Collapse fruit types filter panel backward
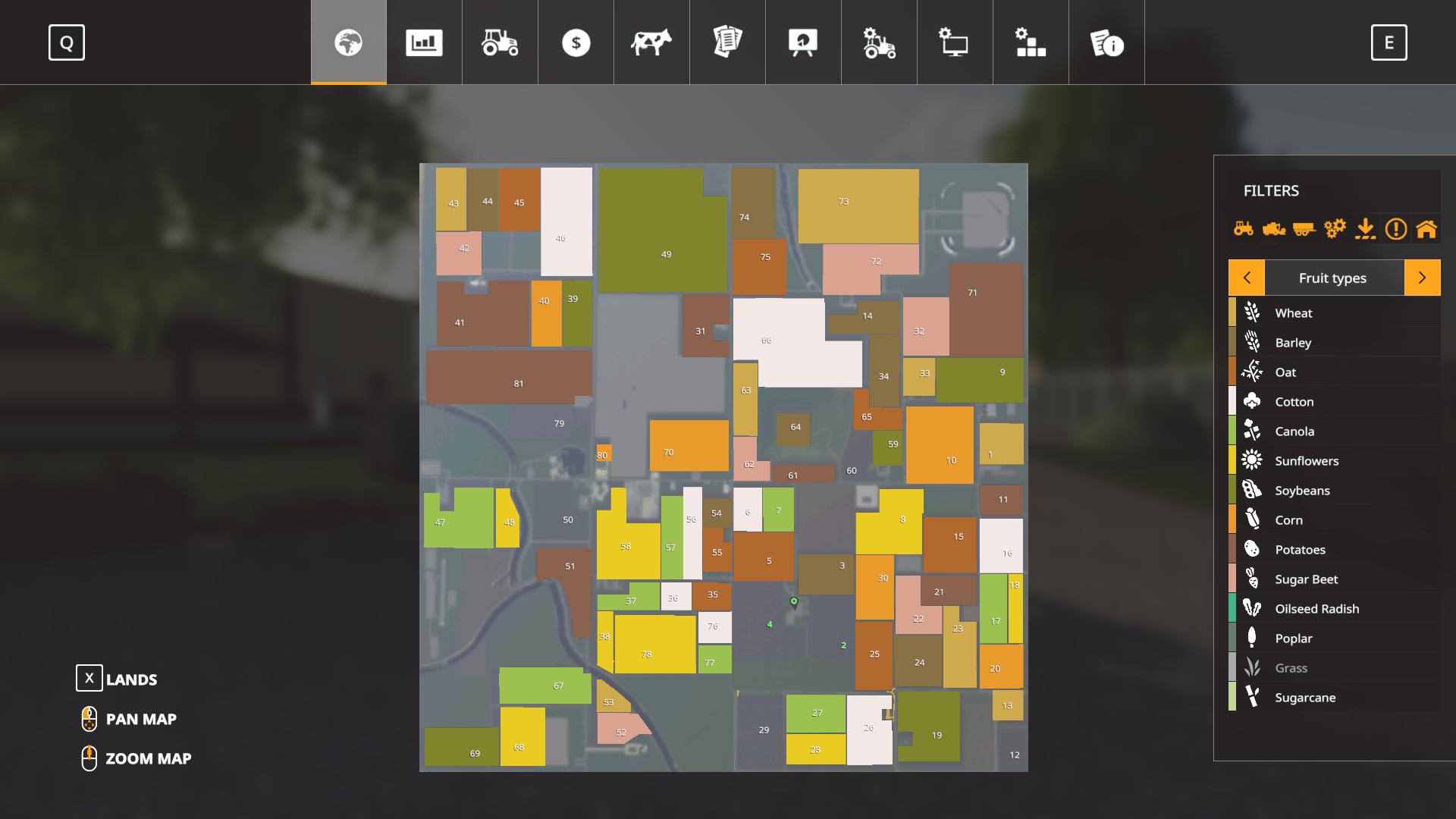The height and width of the screenshot is (819, 1456). (x=1246, y=277)
